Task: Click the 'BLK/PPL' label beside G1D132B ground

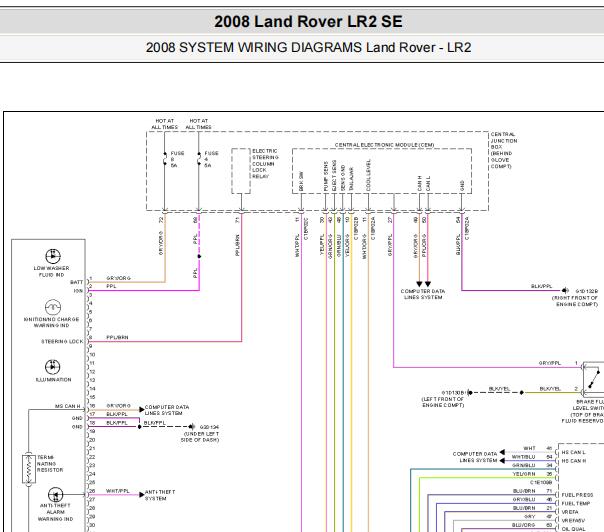Action: point(542,286)
